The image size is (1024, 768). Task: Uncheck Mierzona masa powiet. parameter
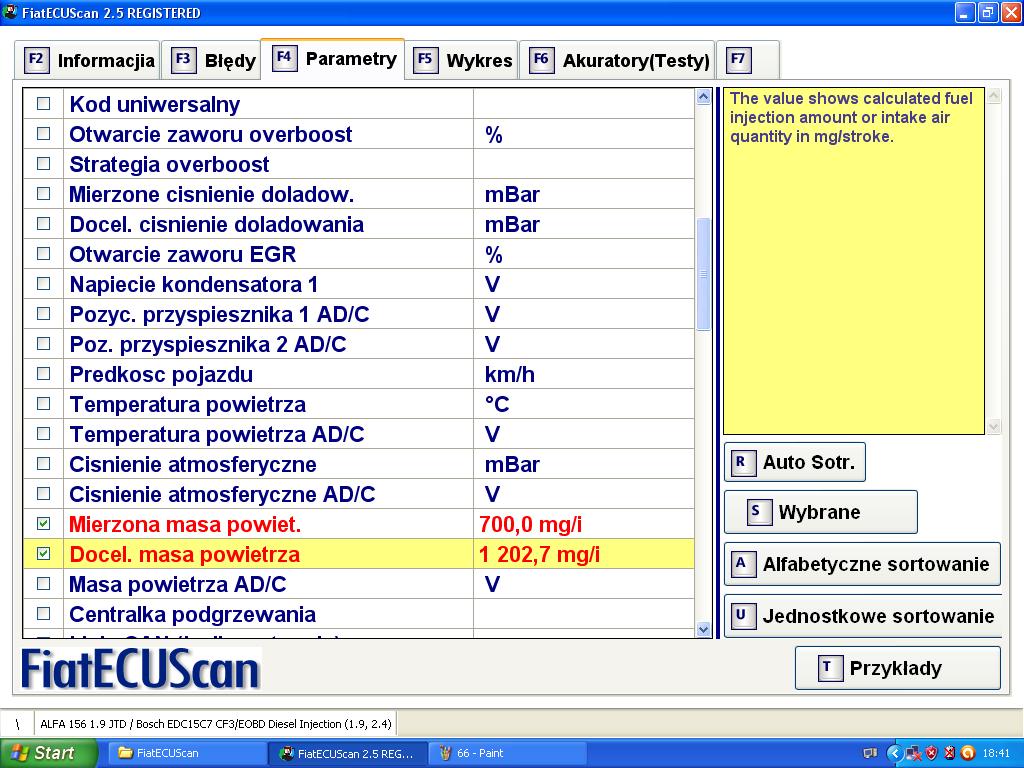pyautogui.click(x=44, y=524)
